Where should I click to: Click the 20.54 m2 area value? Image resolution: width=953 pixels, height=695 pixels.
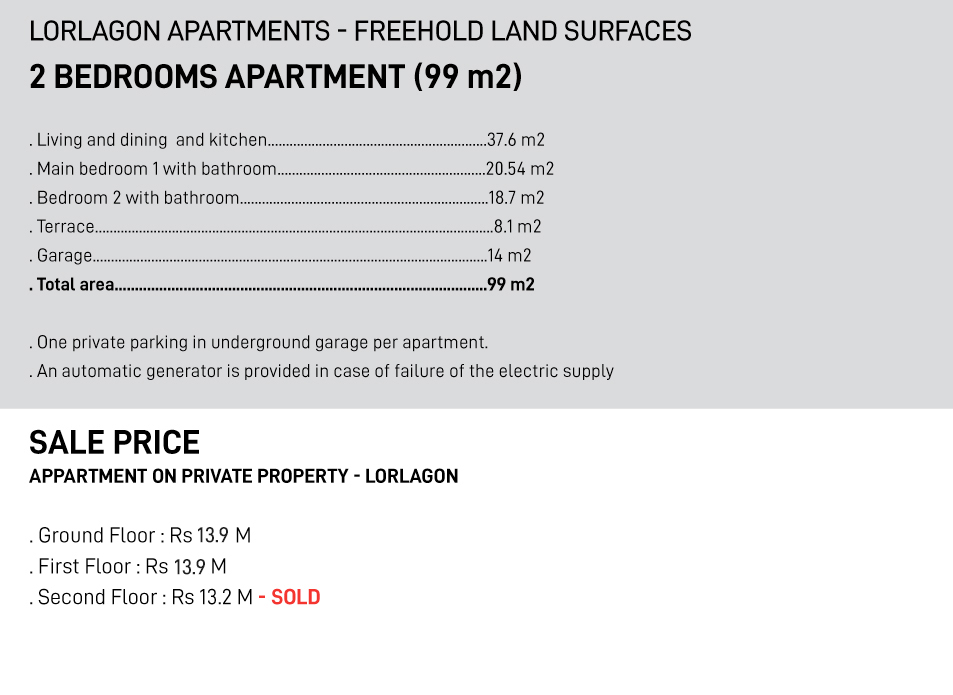point(520,169)
